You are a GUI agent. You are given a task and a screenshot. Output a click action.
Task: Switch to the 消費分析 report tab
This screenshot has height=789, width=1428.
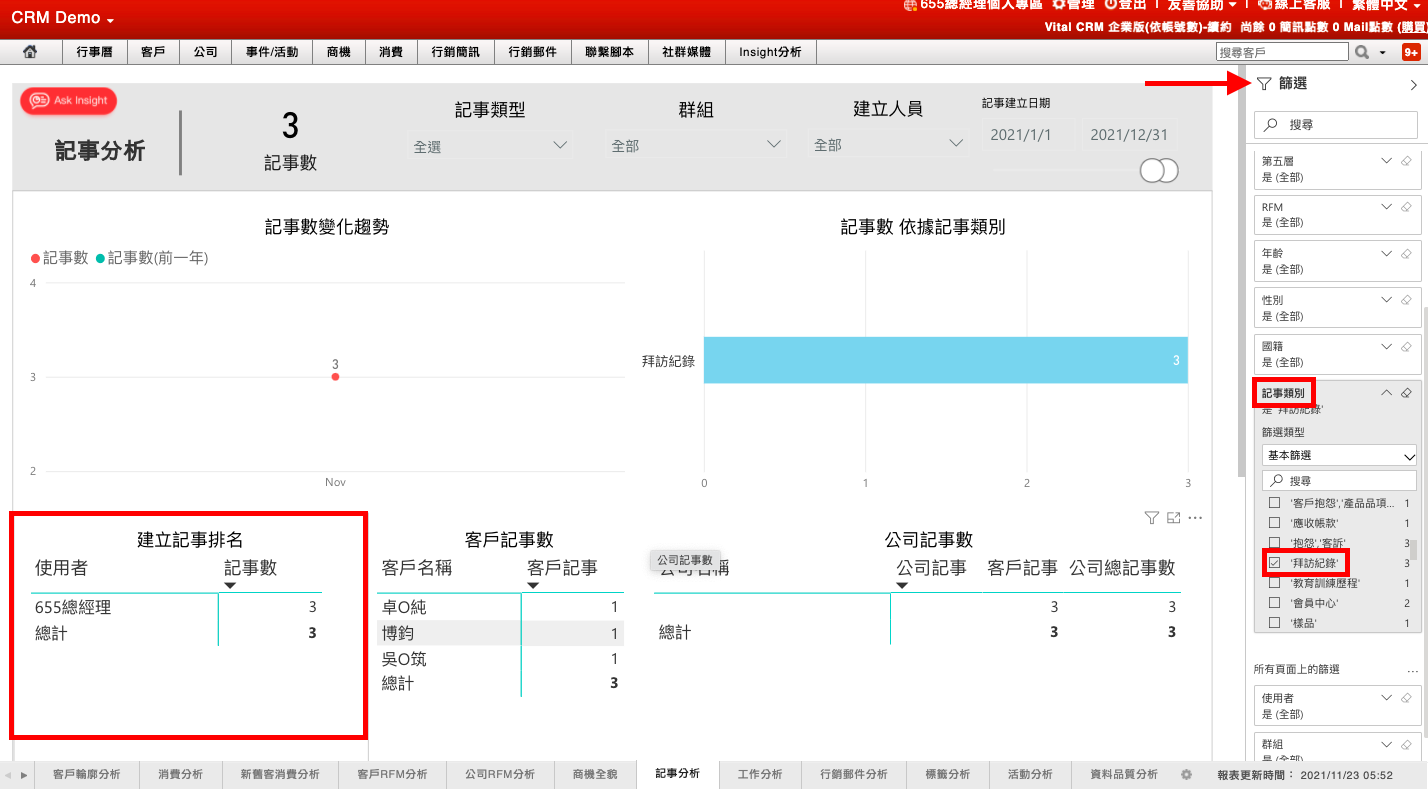(180, 774)
